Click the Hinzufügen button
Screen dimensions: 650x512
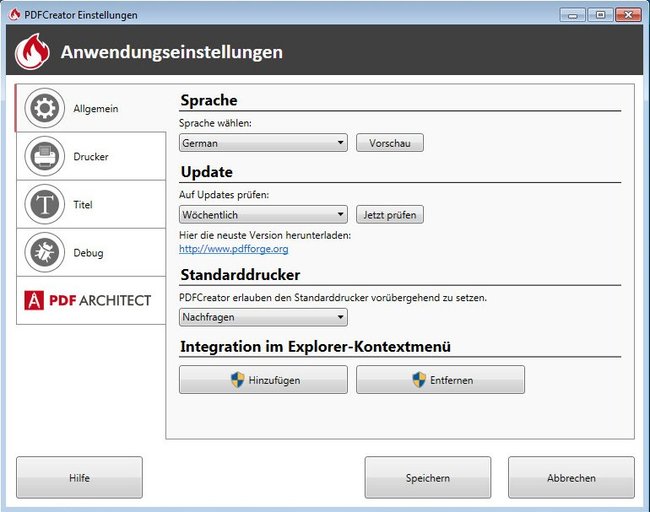pyautogui.click(x=263, y=379)
